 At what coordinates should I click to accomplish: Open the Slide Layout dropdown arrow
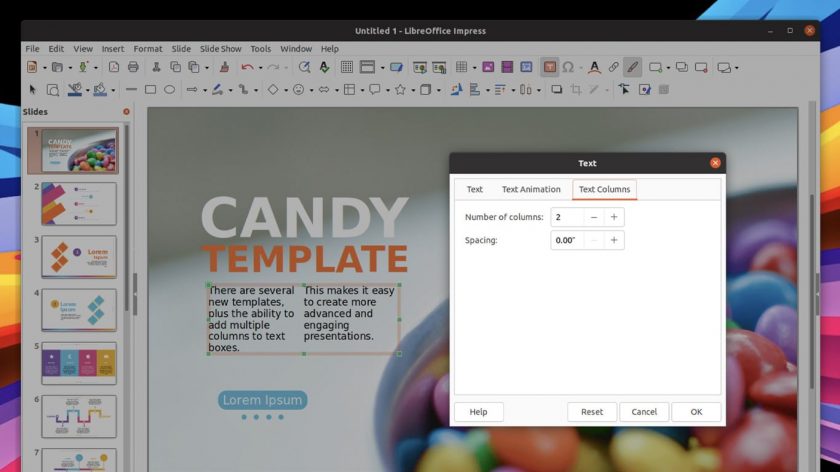click(737, 68)
